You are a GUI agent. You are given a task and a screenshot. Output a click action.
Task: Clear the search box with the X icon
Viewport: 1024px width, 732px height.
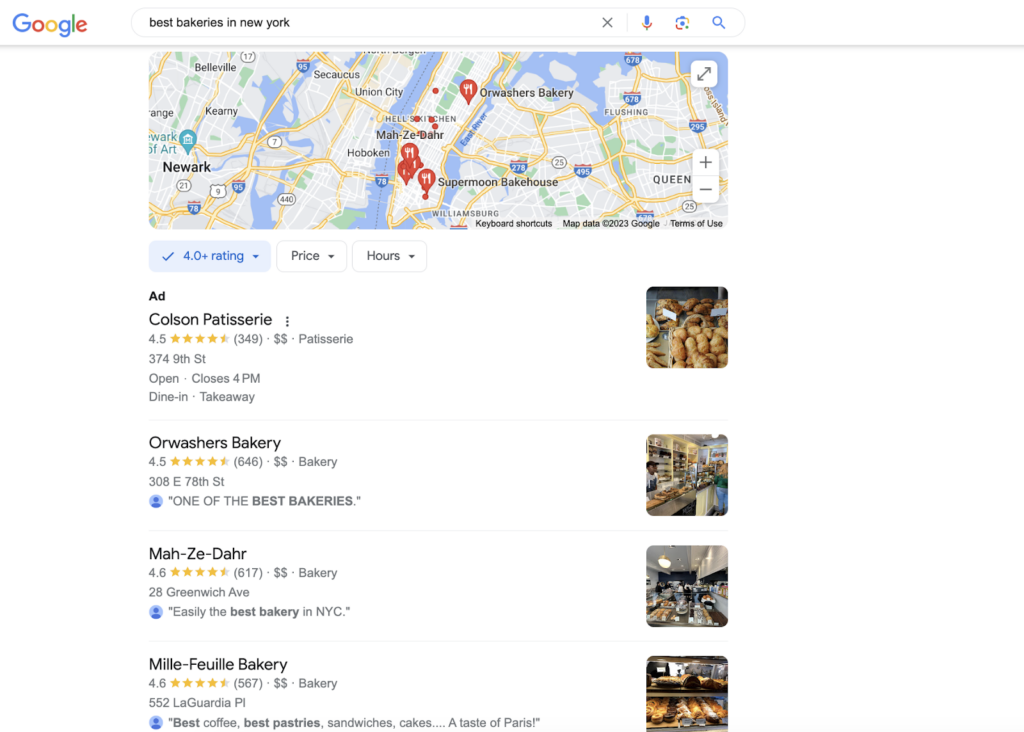tap(607, 23)
